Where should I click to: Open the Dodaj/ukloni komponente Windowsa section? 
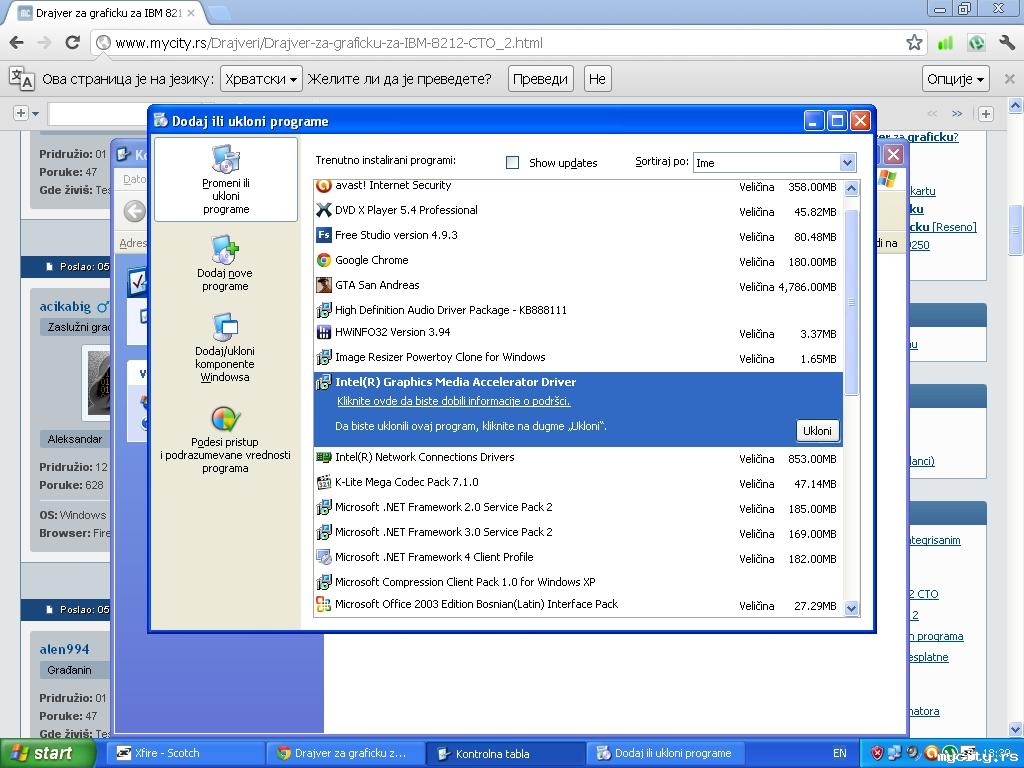(225, 347)
